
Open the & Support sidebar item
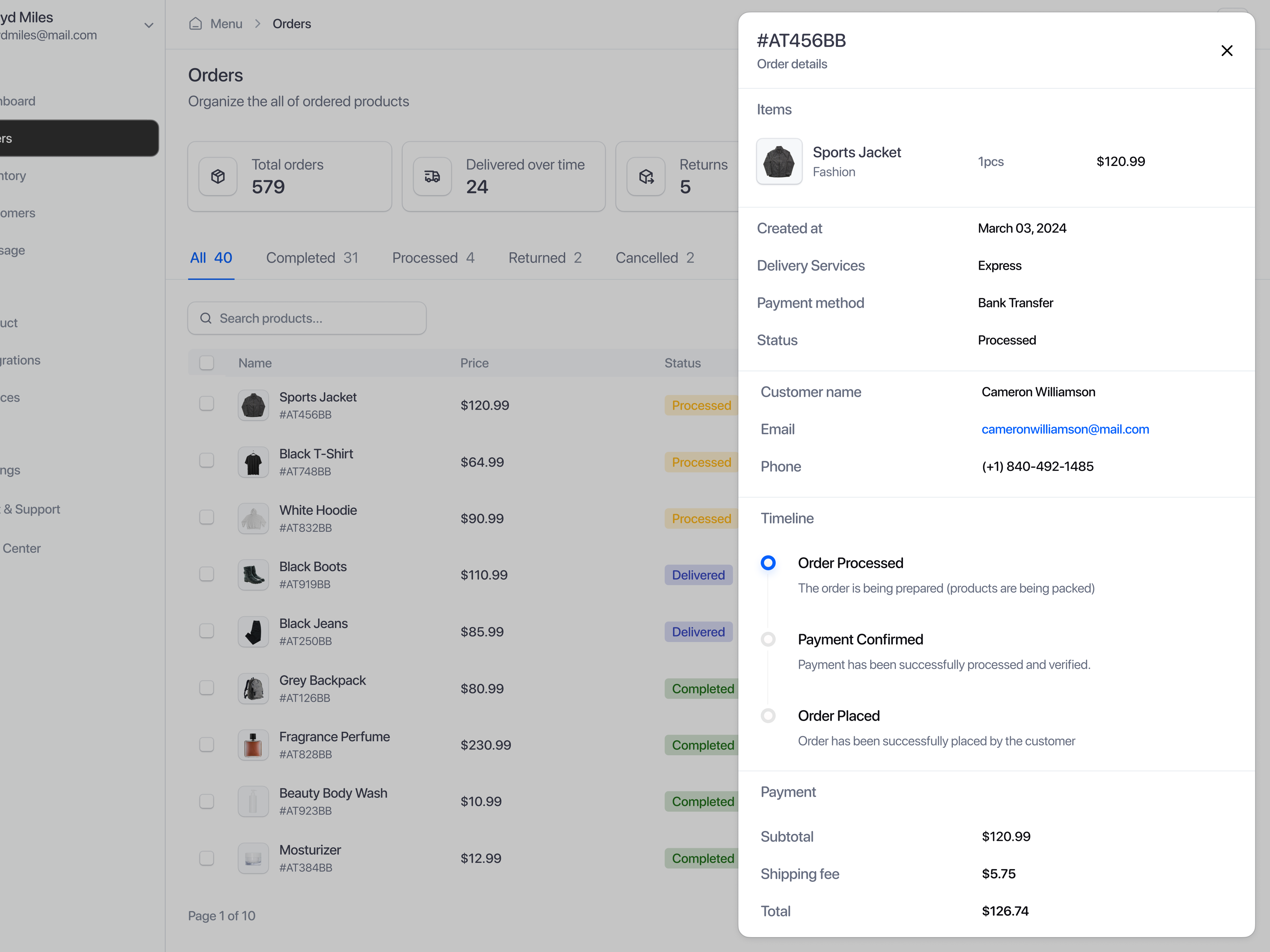pos(30,509)
